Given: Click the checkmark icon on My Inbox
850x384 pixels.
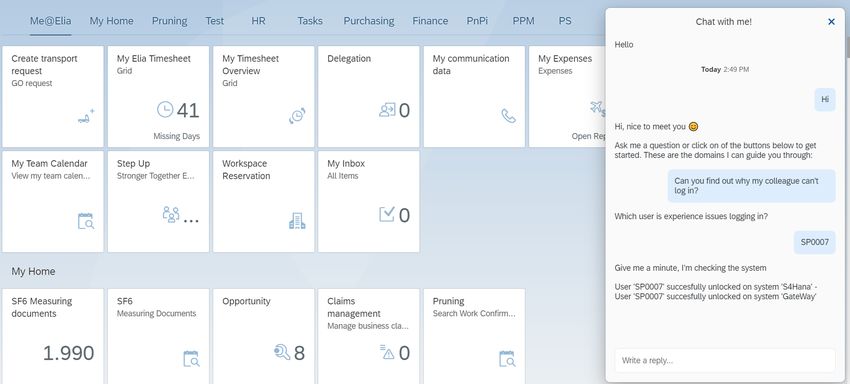Looking at the screenshot, I should (387, 214).
